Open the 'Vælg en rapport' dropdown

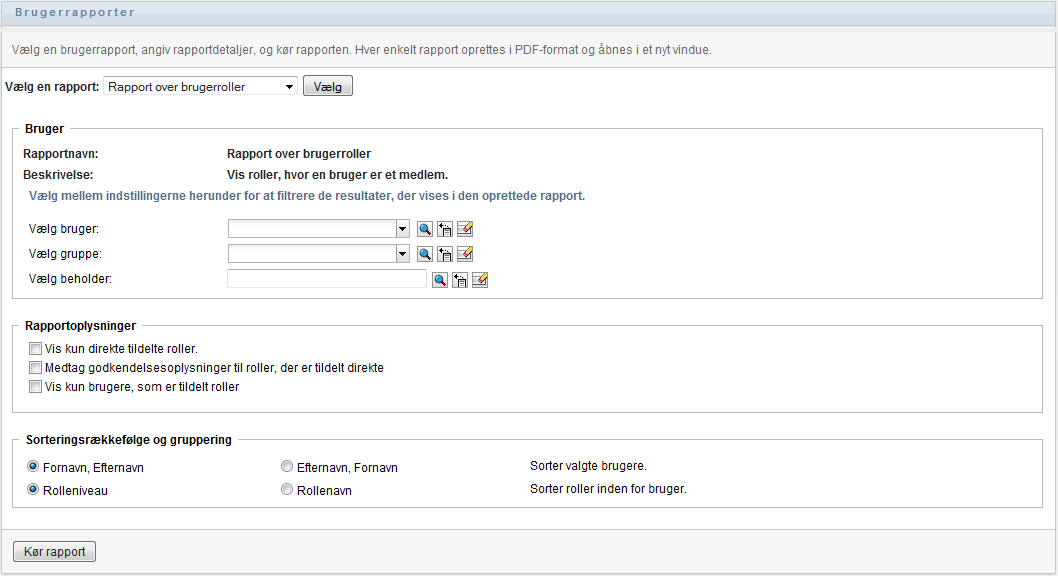200,87
